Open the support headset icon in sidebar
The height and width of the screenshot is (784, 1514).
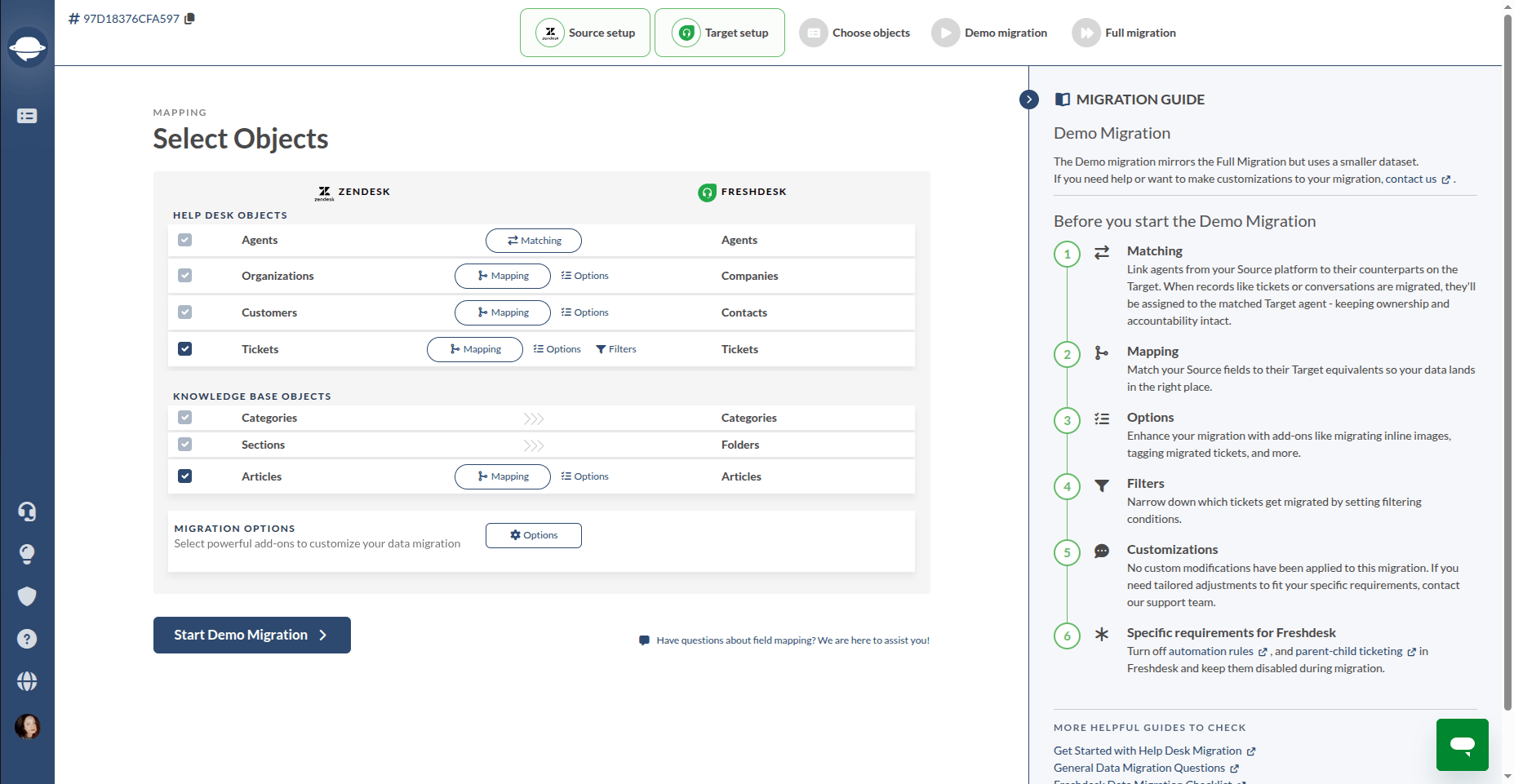click(x=27, y=512)
